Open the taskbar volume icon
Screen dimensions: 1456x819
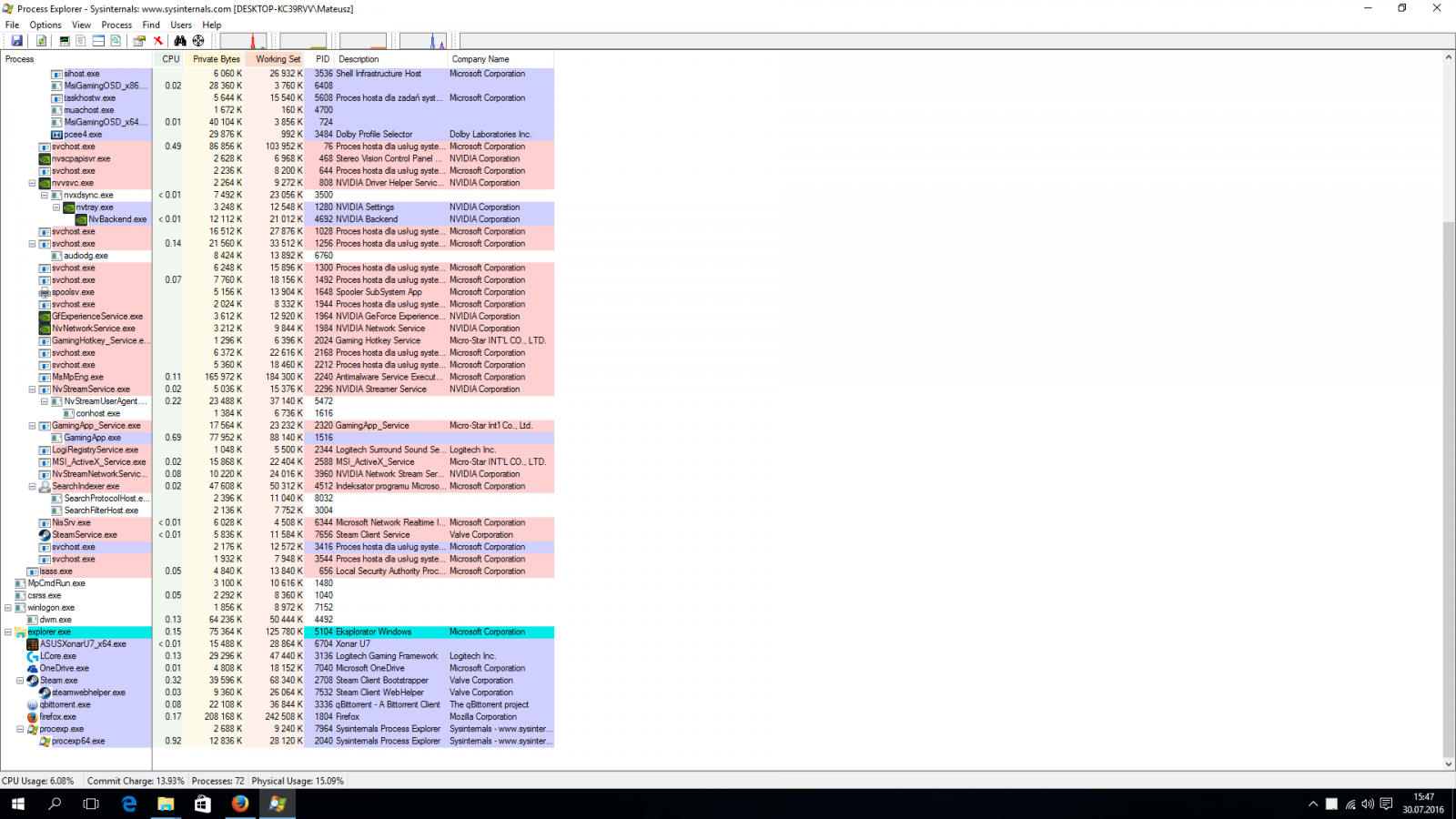pos(1368,804)
